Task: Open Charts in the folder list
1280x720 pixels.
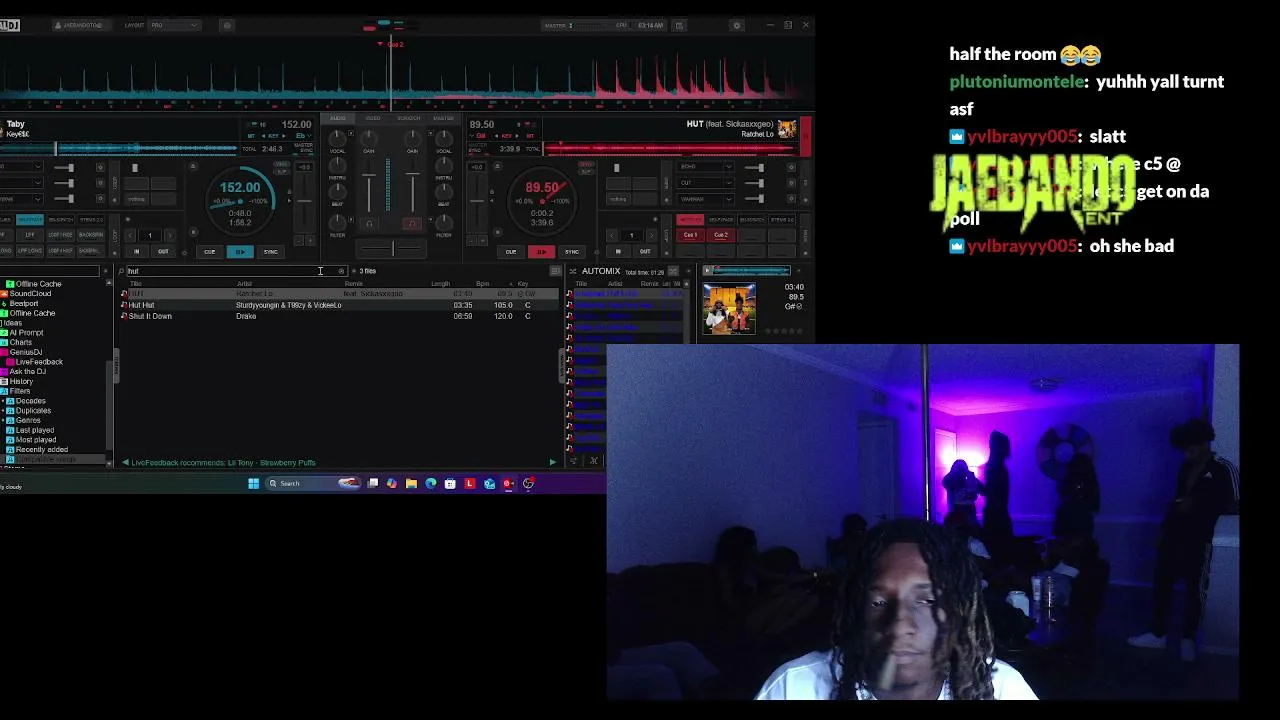Action: [21, 342]
